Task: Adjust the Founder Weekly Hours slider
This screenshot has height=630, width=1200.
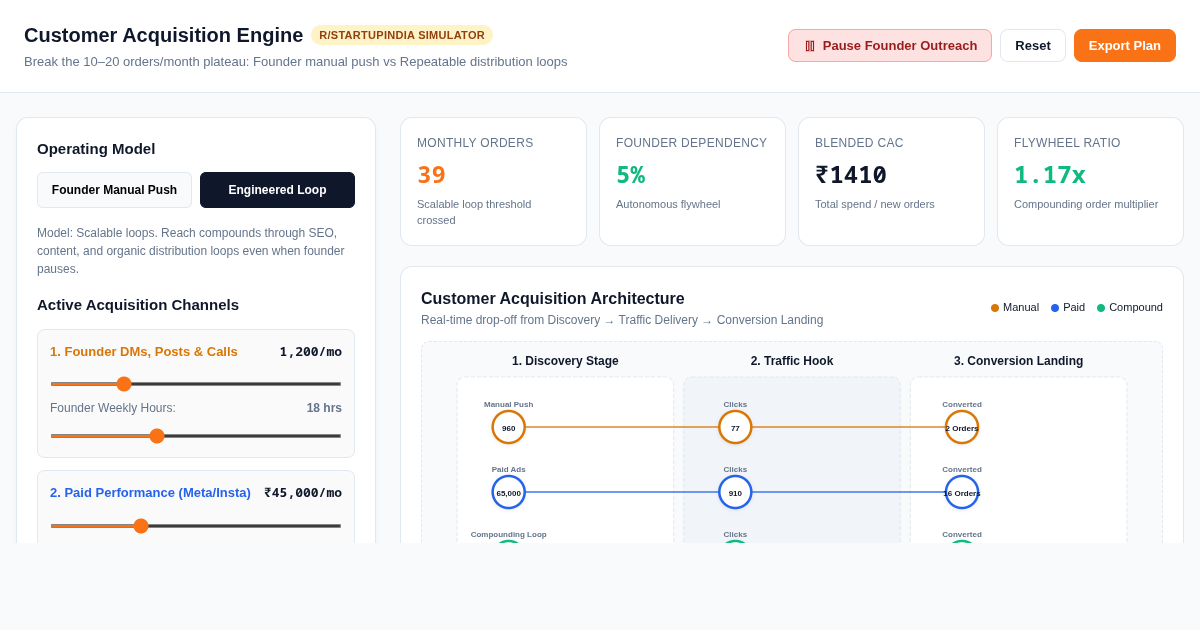Action: [196, 436]
